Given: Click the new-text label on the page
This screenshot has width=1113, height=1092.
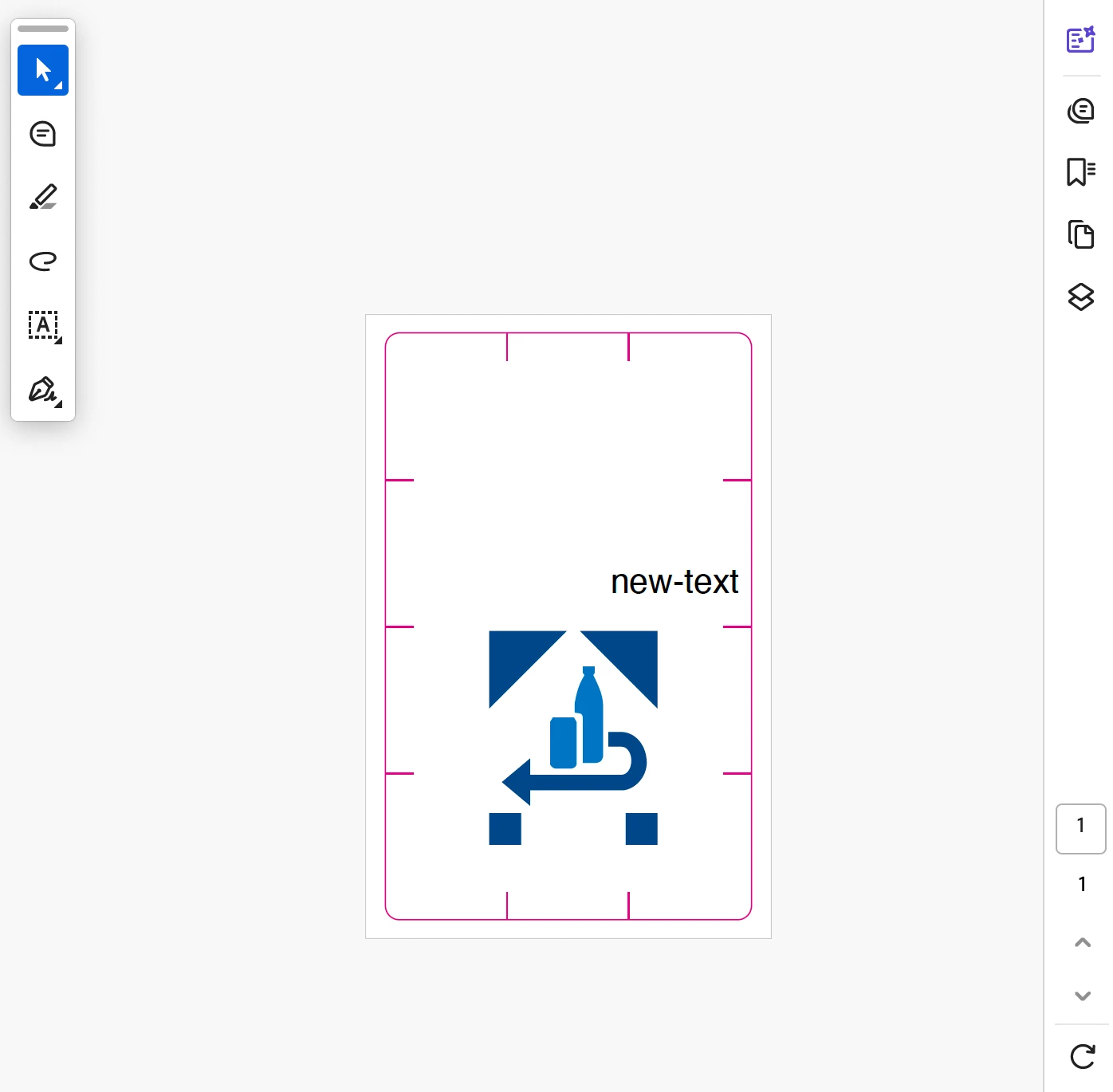Looking at the screenshot, I should pyautogui.click(x=674, y=582).
